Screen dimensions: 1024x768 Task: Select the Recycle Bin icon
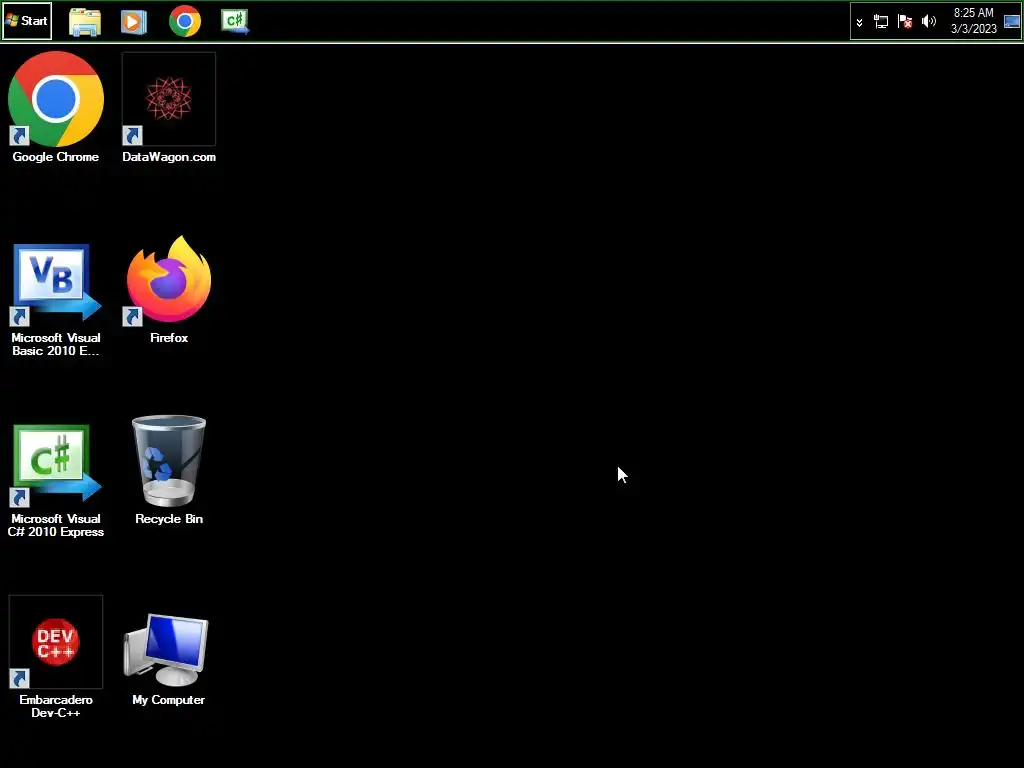click(168, 470)
